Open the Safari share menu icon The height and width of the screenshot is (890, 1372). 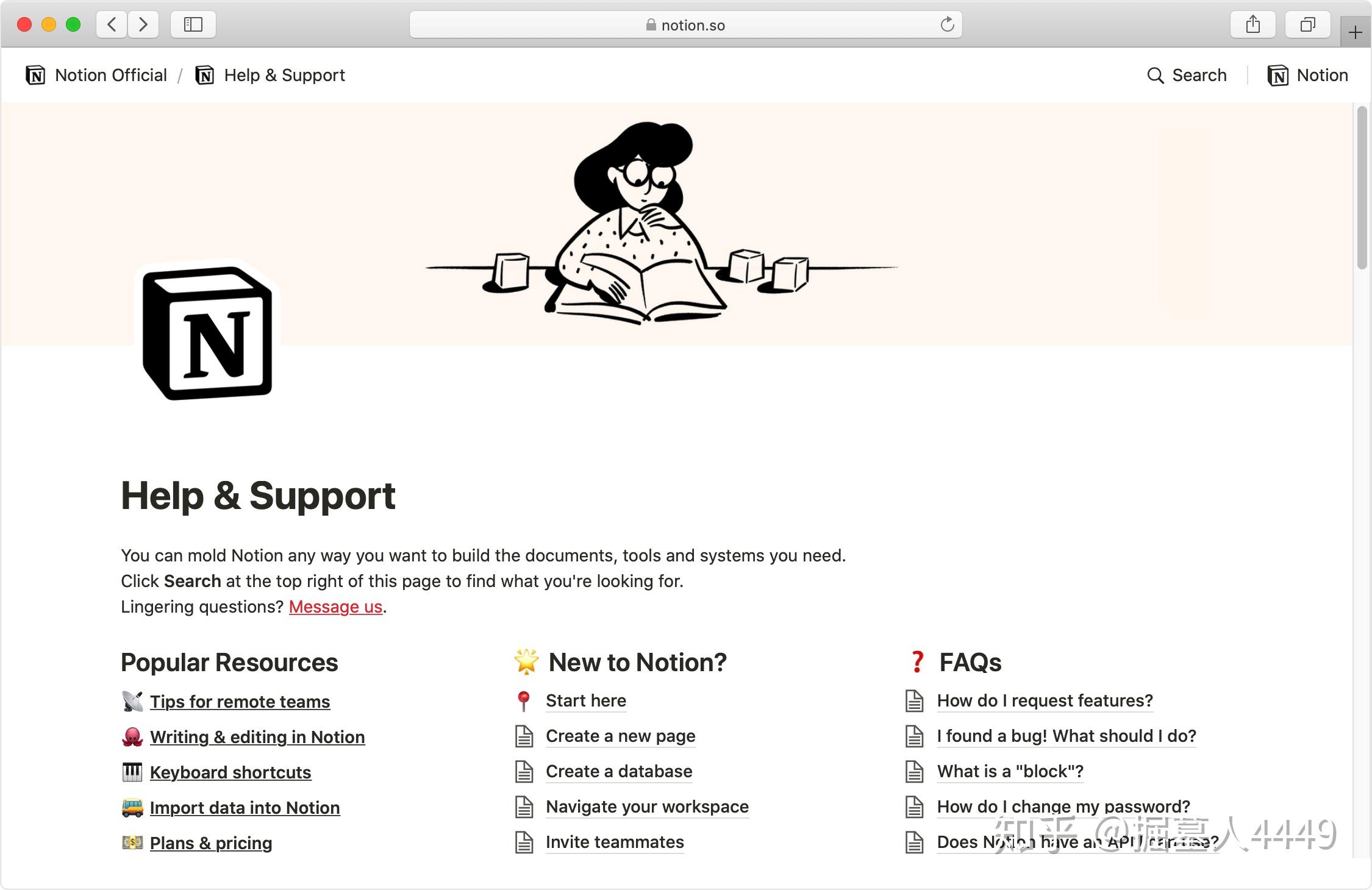point(1253,24)
